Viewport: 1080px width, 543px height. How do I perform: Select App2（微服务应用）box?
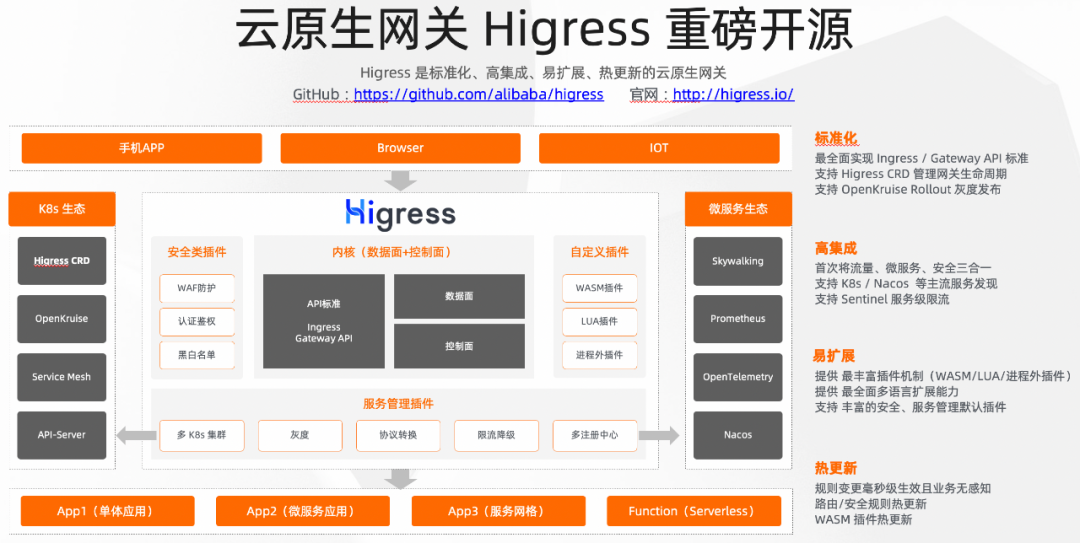[x=303, y=511]
